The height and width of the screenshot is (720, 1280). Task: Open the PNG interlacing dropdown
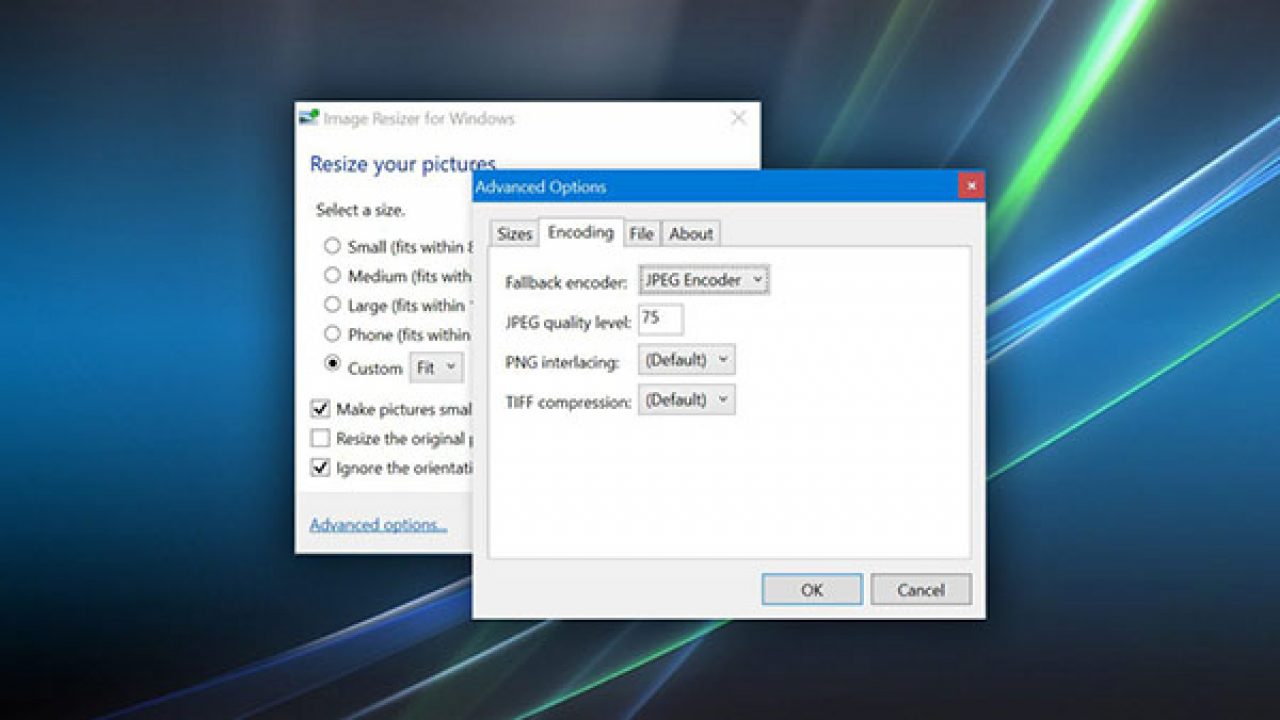click(685, 359)
